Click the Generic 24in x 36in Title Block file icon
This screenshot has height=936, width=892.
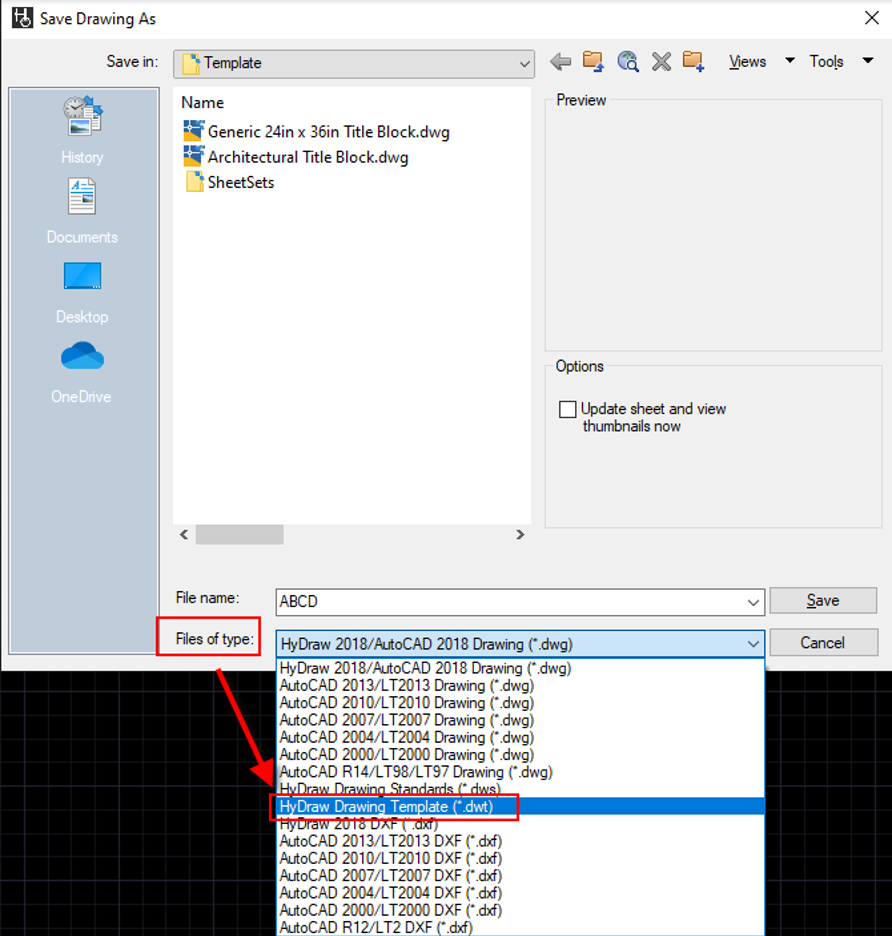tap(193, 131)
